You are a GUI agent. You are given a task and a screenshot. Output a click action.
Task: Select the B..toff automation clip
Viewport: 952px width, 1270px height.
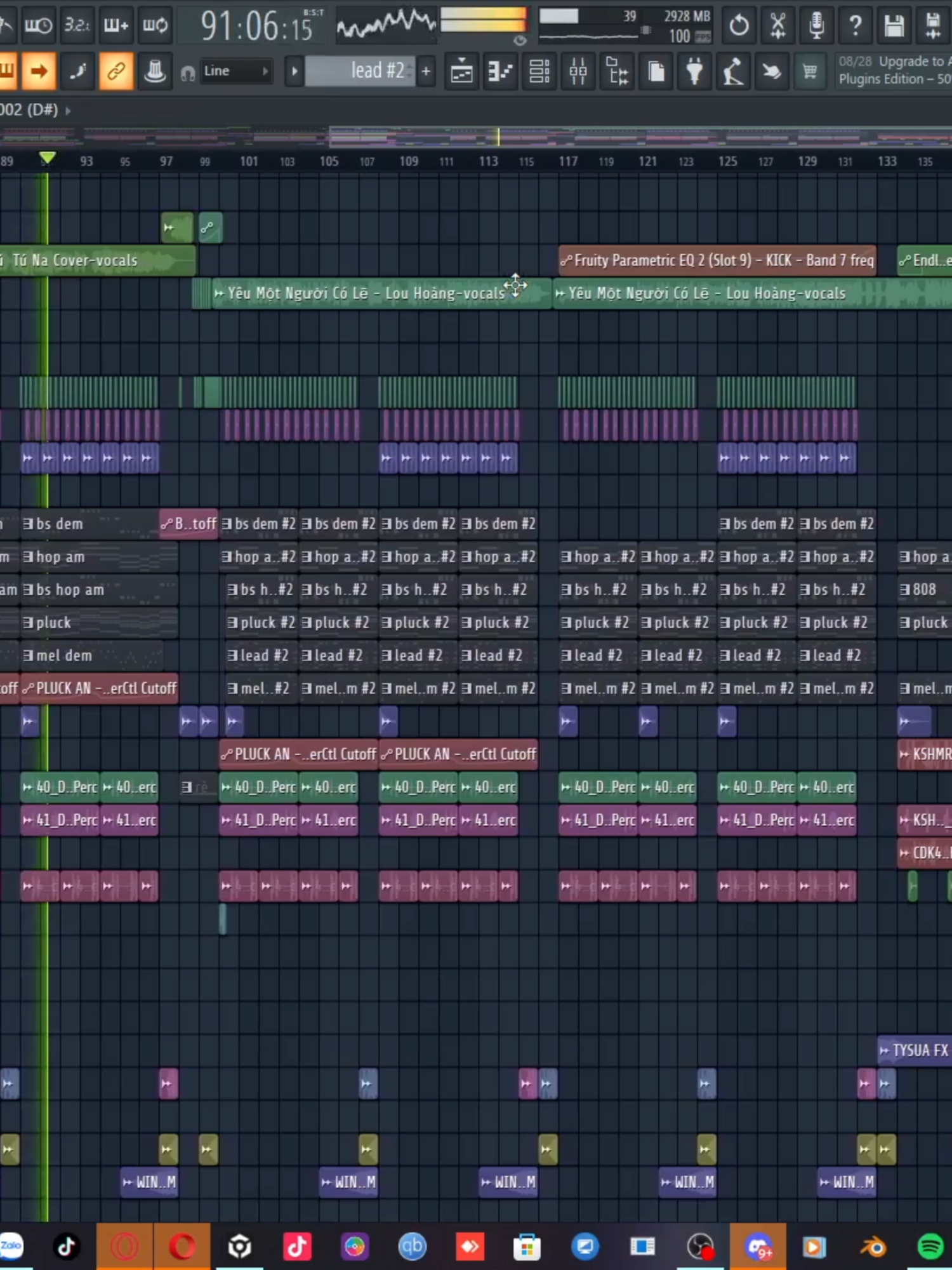pyautogui.click(x=188, y=524)
